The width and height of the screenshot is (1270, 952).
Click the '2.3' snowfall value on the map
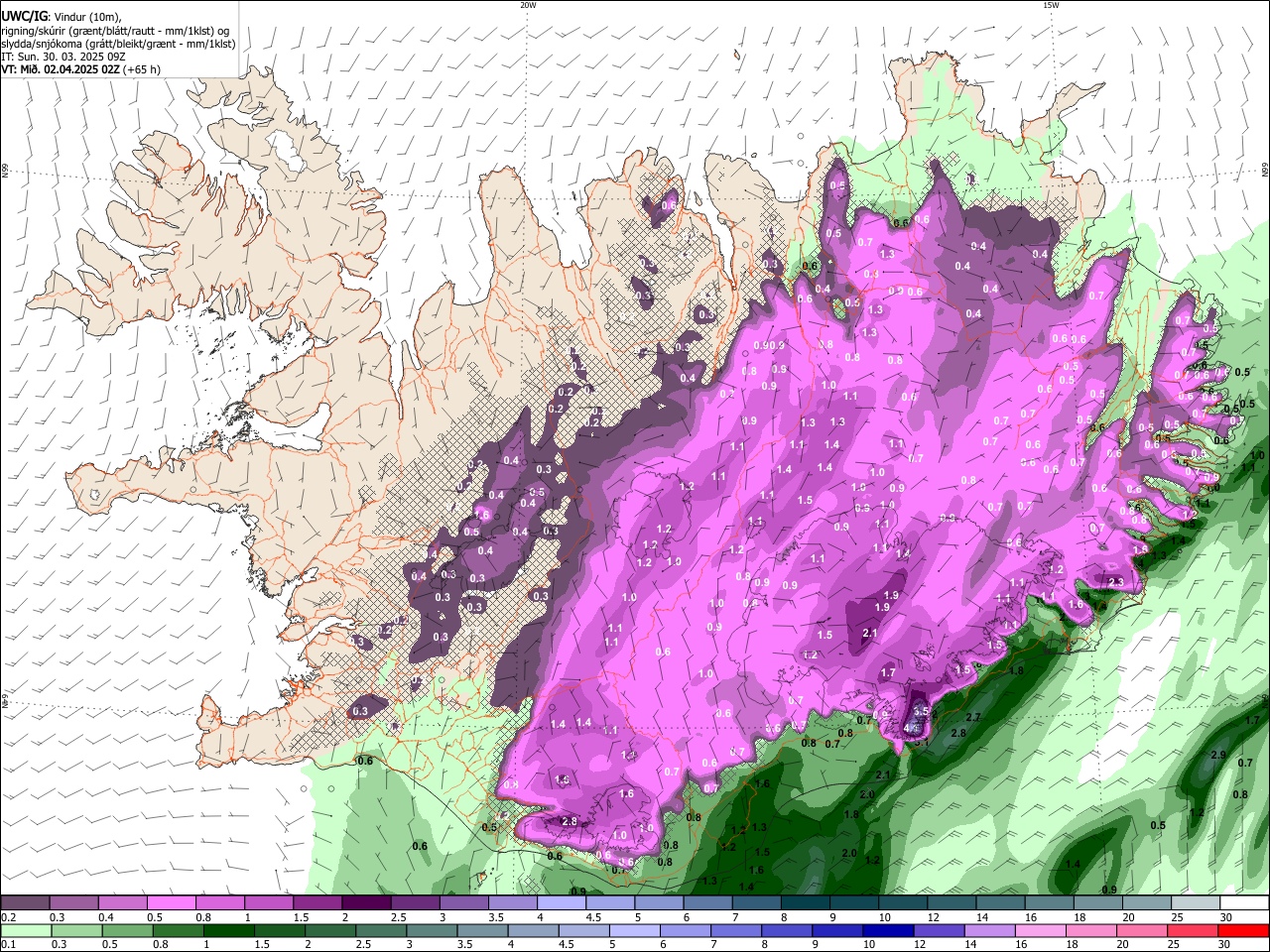1115,582
